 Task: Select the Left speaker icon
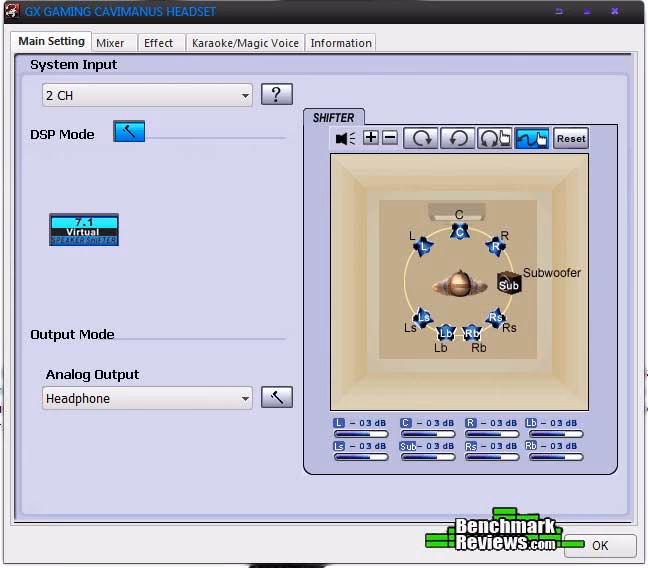click(x=423, y=246)
